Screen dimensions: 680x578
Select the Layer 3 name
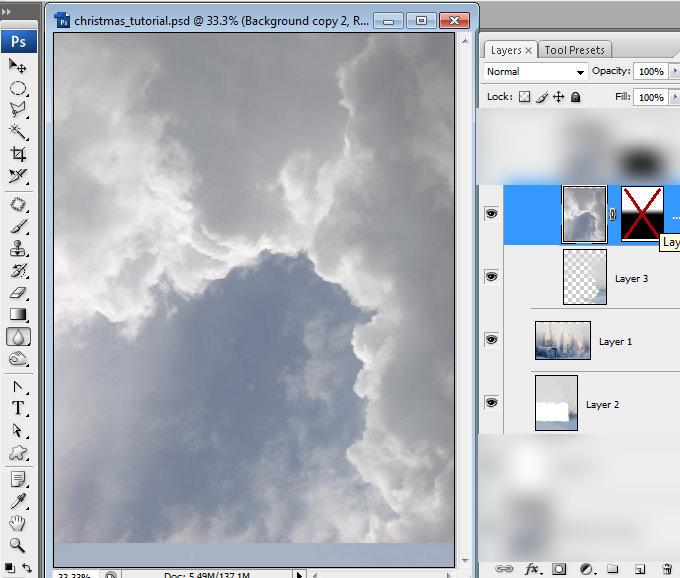[631, 279]
